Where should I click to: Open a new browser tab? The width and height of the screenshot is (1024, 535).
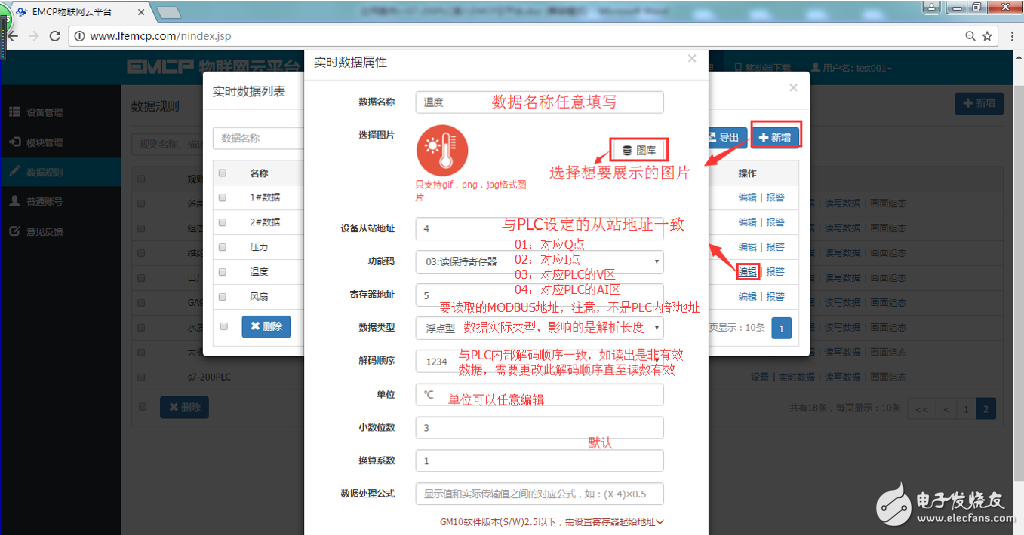point(168,12)
